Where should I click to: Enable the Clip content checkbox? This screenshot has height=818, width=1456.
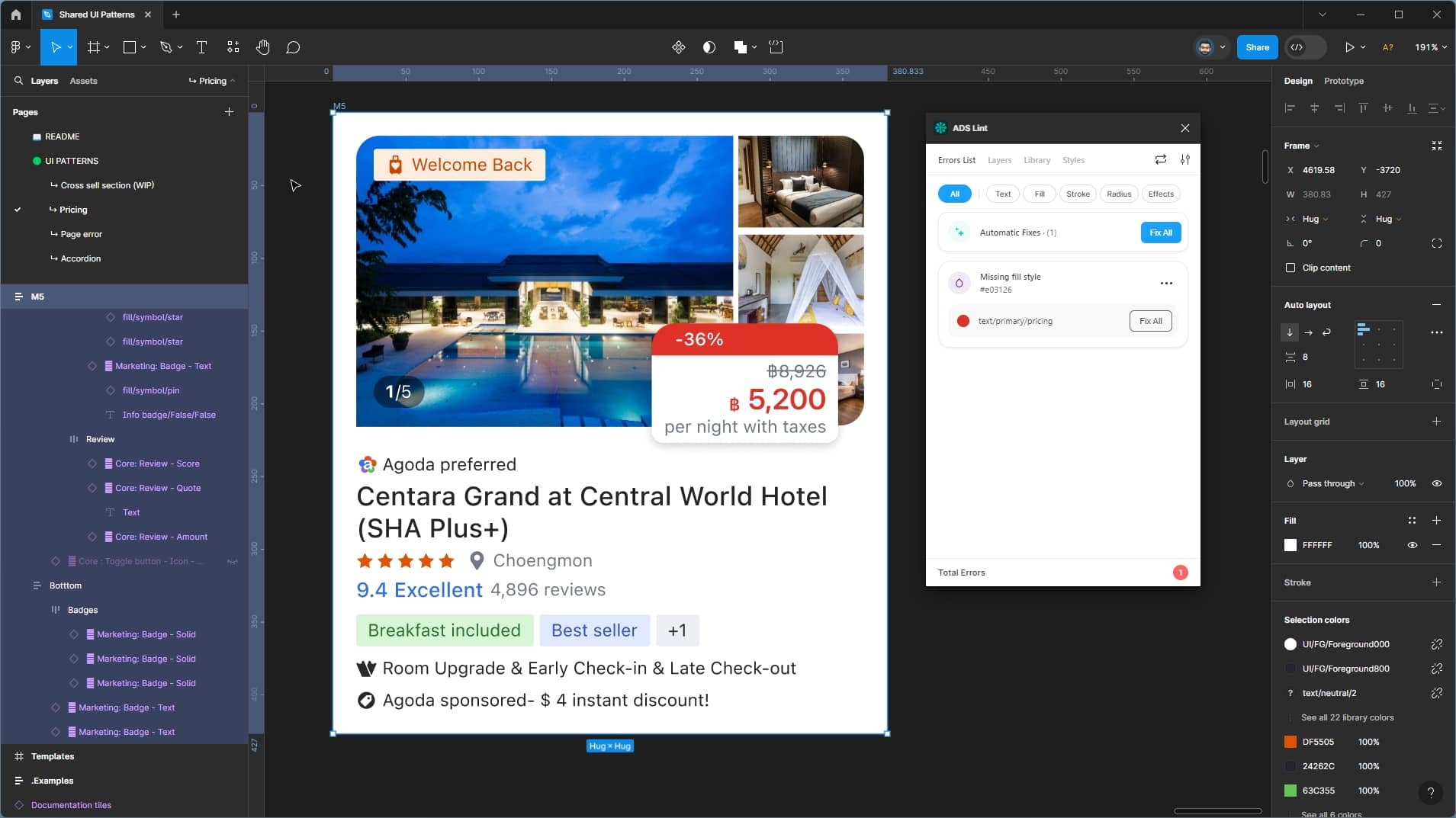click(x=1290, y=268)
